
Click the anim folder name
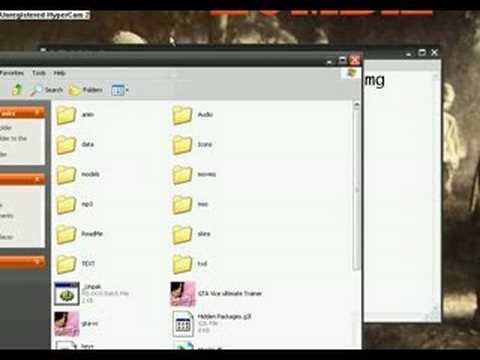[88, 114]
